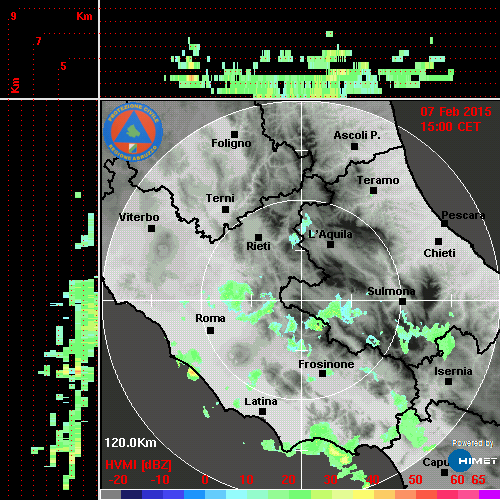Screen dimensions: 500x500
Task: Click the yellow swatch on the dBZ color bar
Action: [x=363, y=494]
